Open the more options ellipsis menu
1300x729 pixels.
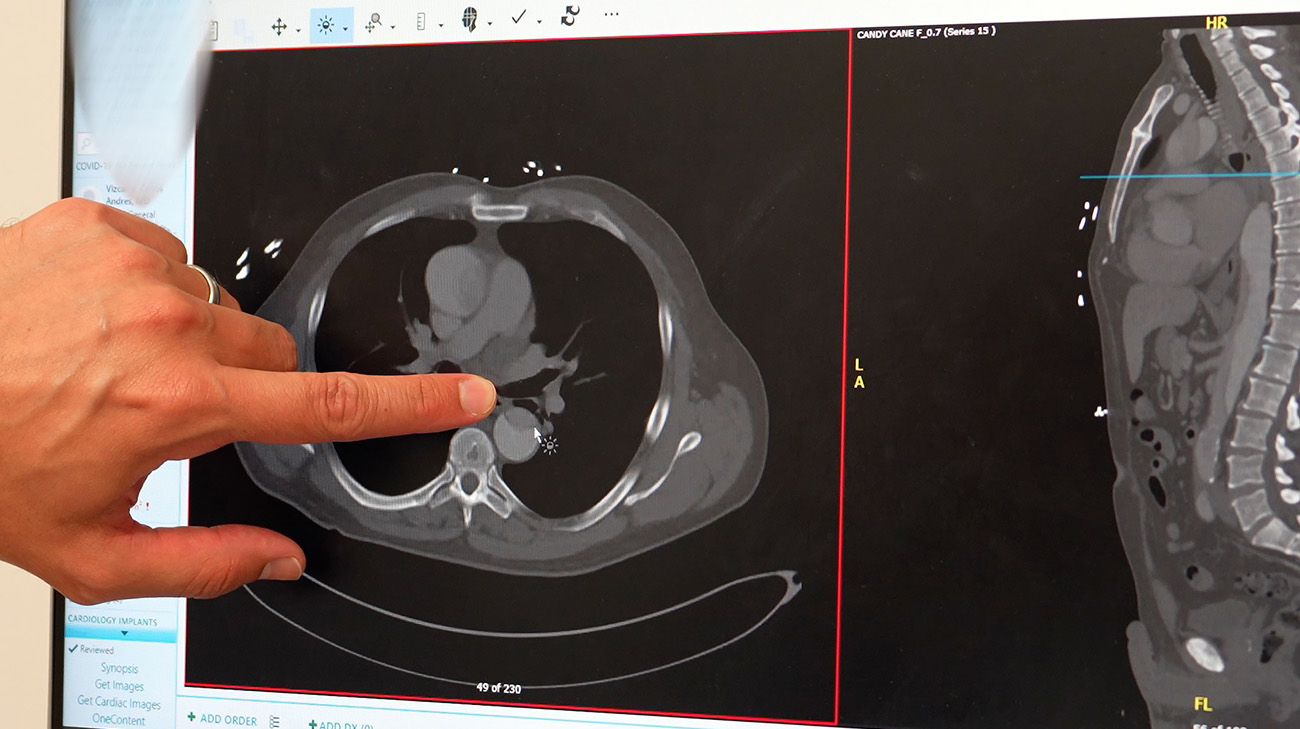click(x=611, y=15)
